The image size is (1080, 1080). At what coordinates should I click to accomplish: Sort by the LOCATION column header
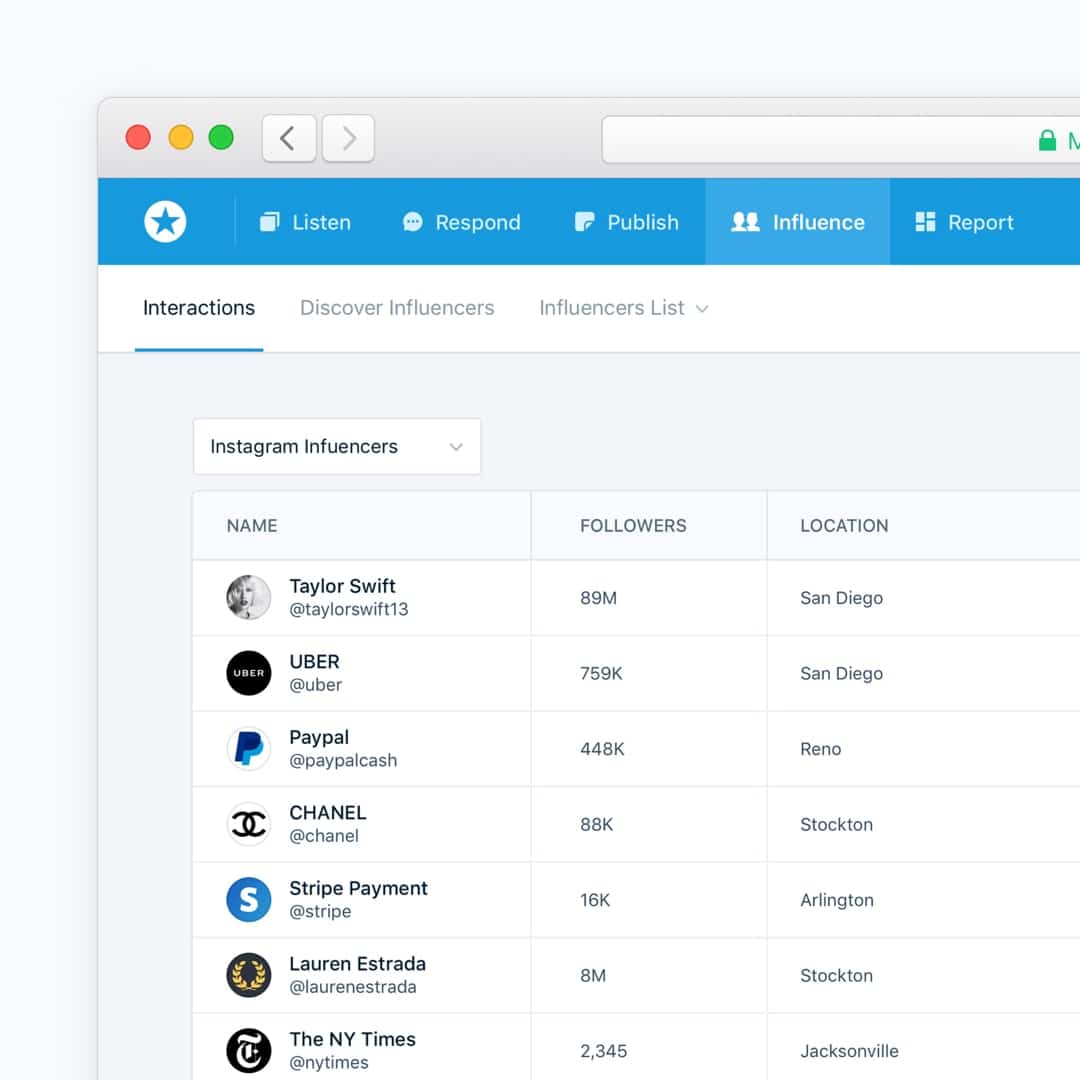(844, 526)
